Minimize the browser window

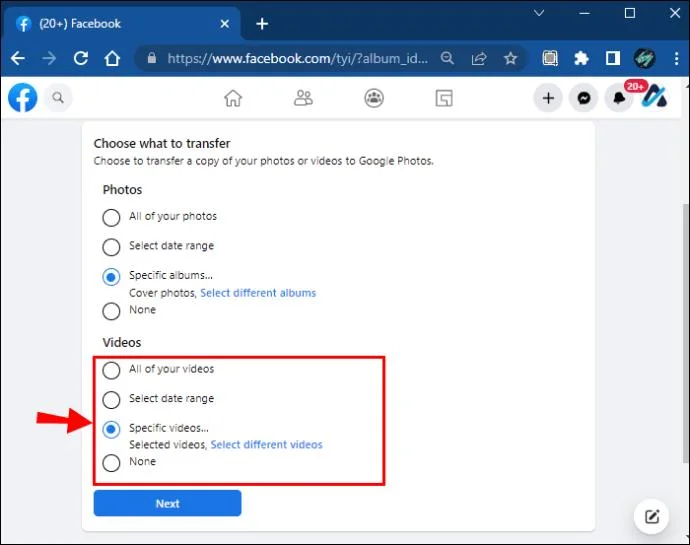pos(584,13)
